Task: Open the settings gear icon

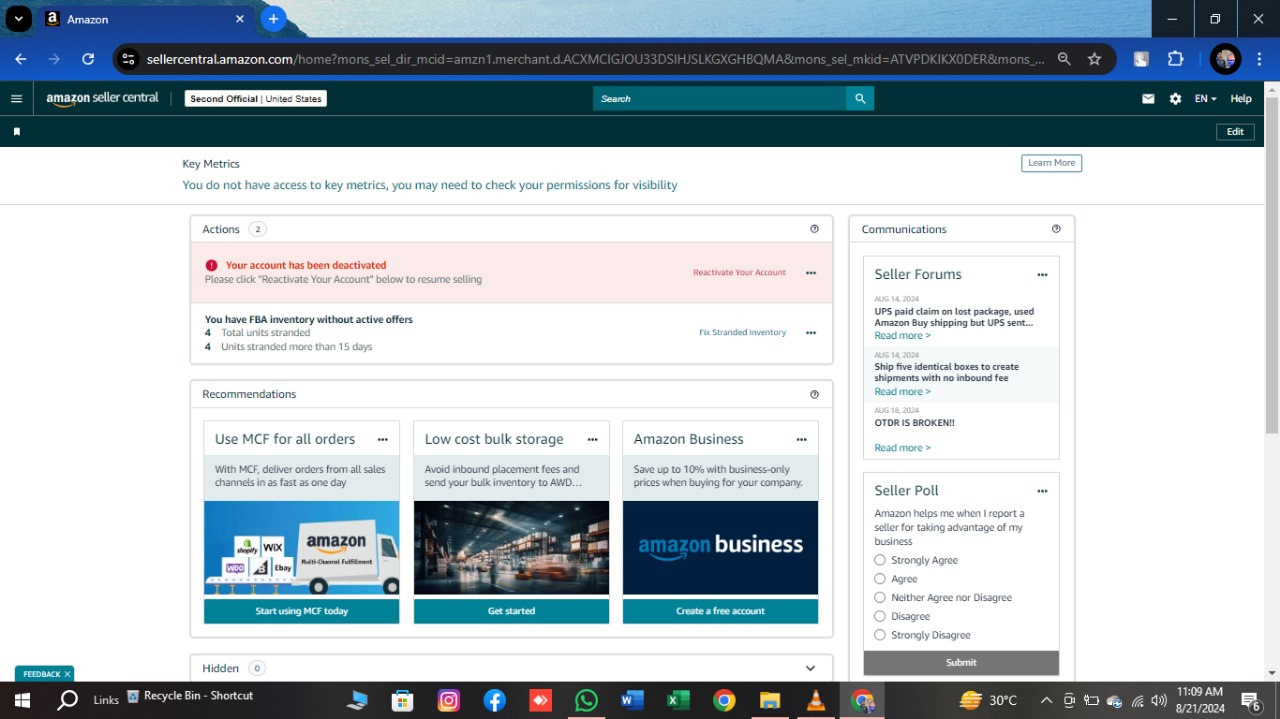Action: [x=1175, y=99]
